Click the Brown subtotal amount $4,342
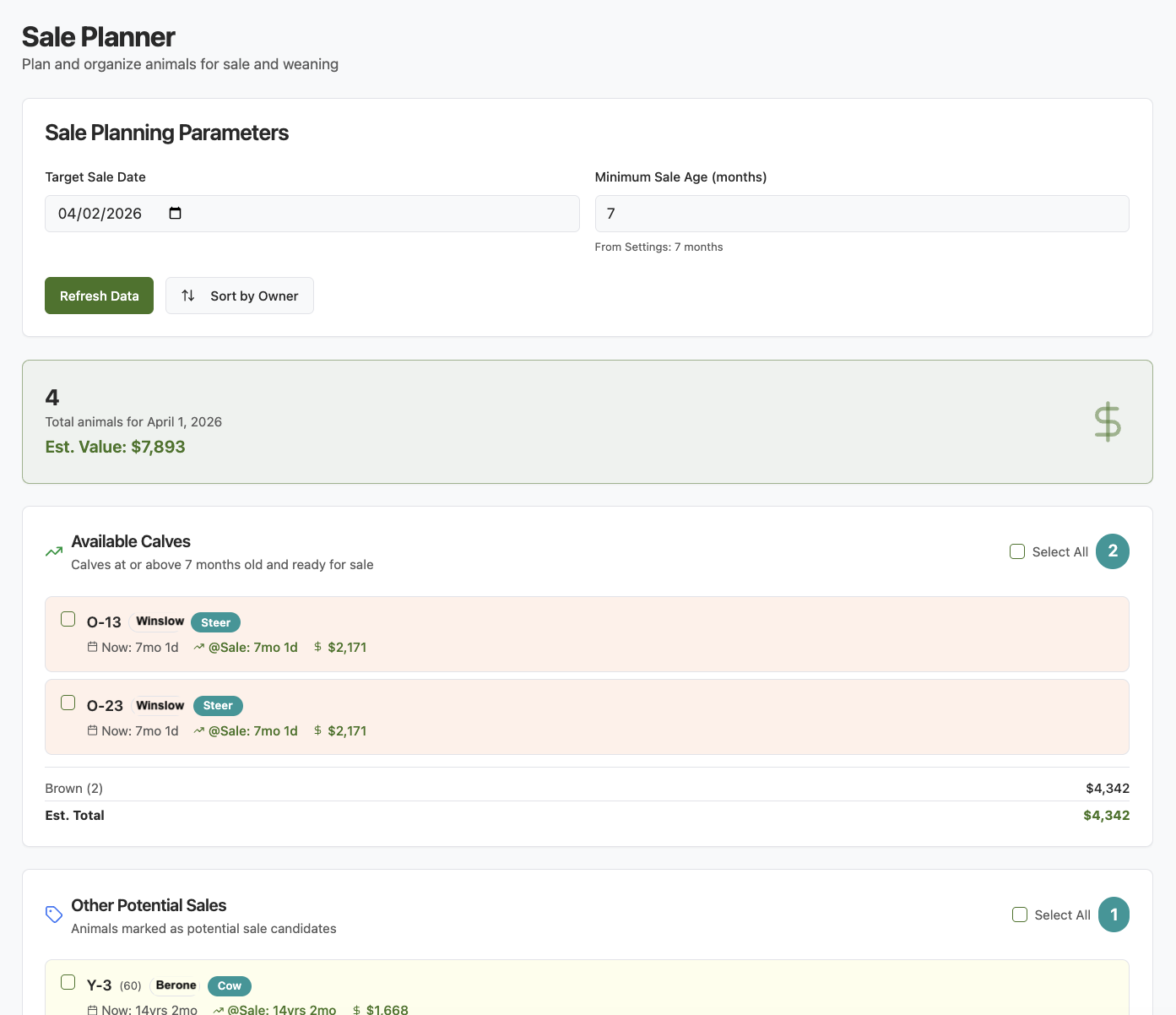Screen dimensions: 1176x1015 [1108, 788]
